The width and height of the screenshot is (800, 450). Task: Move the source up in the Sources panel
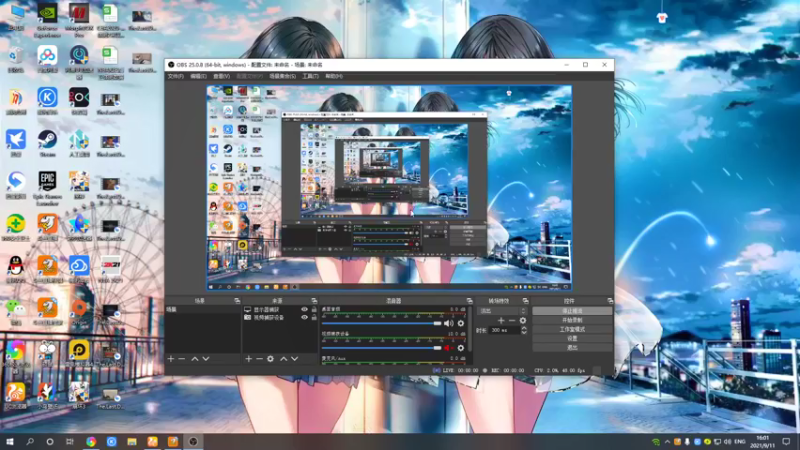point(284,359)
